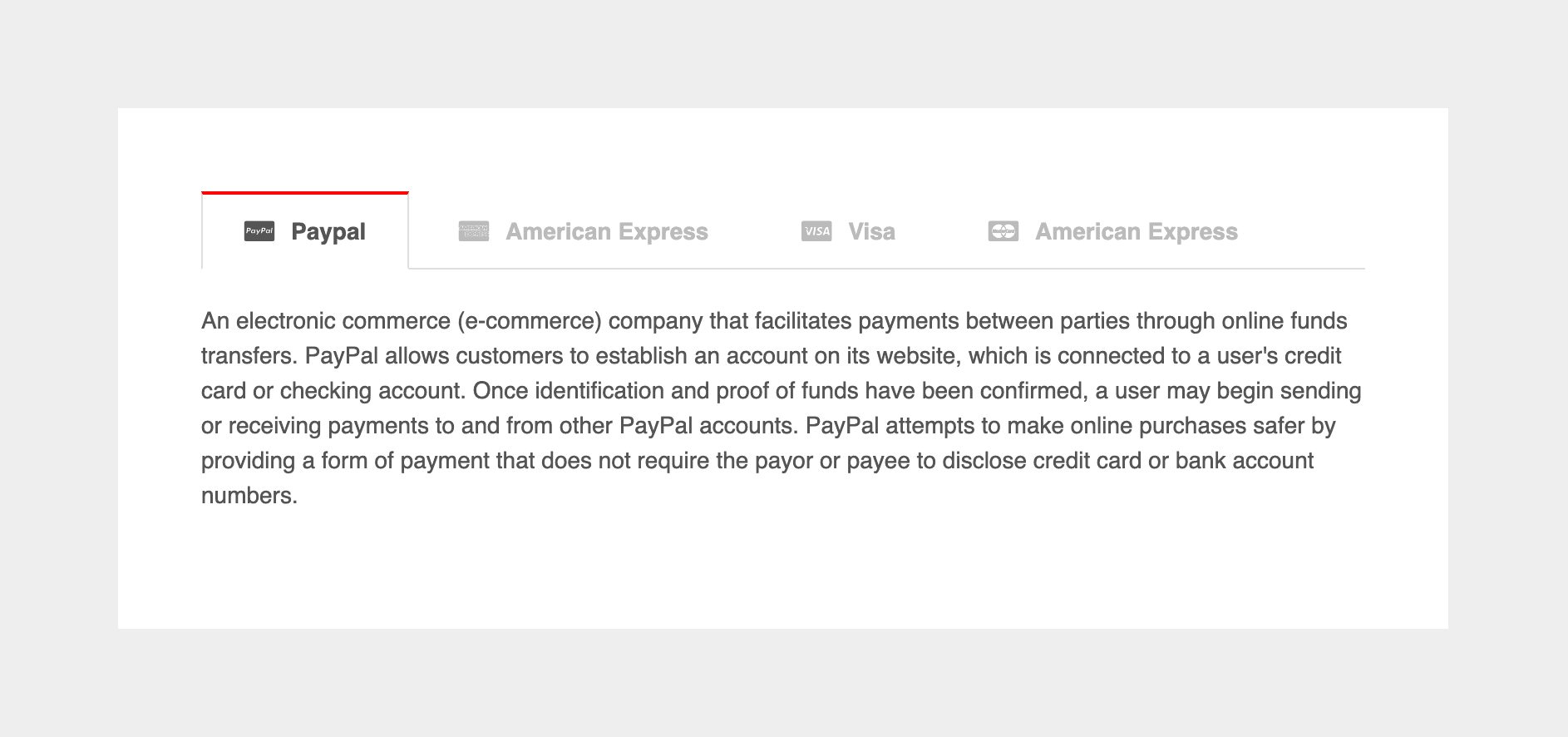The height and width of the screenshot is (737, 1568).
Task: Click the opening words "An electronic commerce"
Action: coord(326,321)
